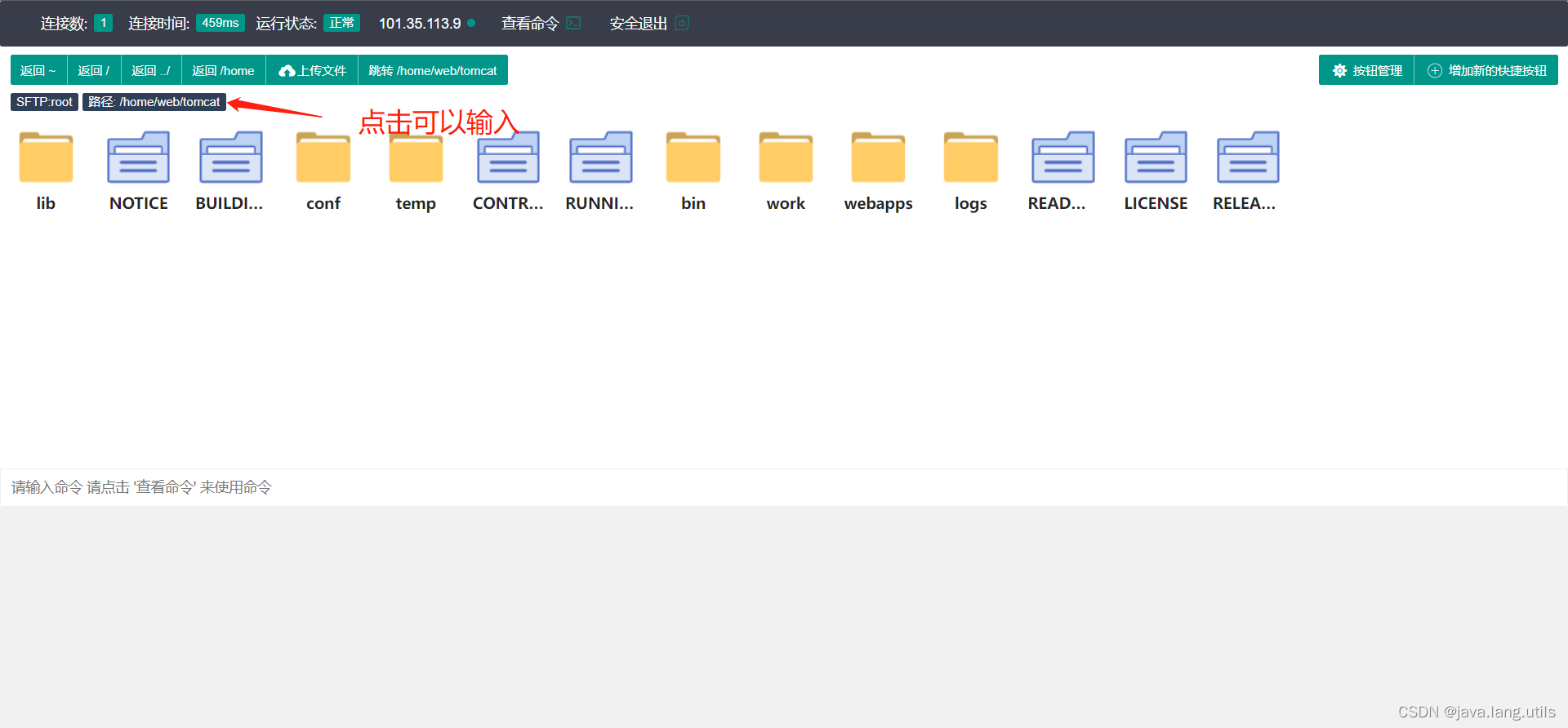Click the logs folder name label
Screen dimensions: 1568x728
971,203
